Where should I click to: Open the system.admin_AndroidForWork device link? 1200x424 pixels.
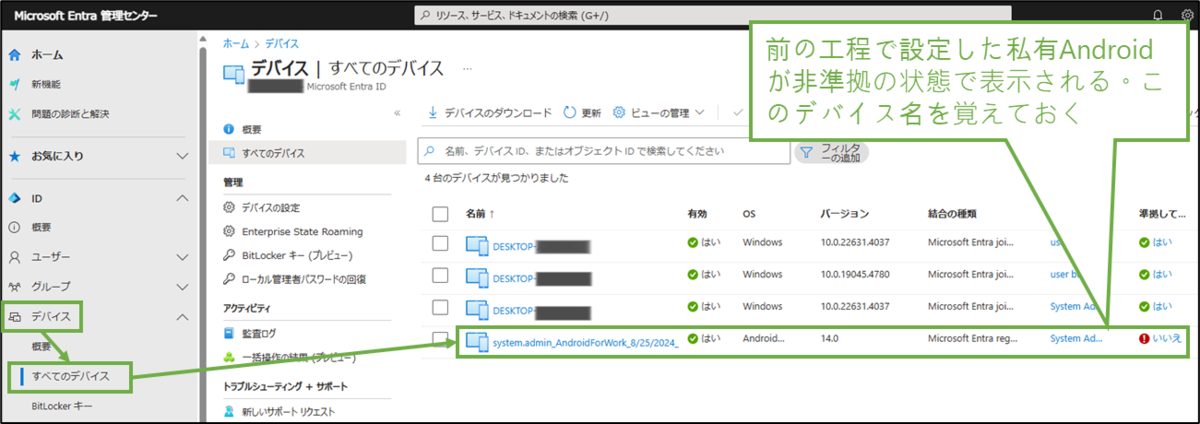pyautogui.click(x=586, y=342)
